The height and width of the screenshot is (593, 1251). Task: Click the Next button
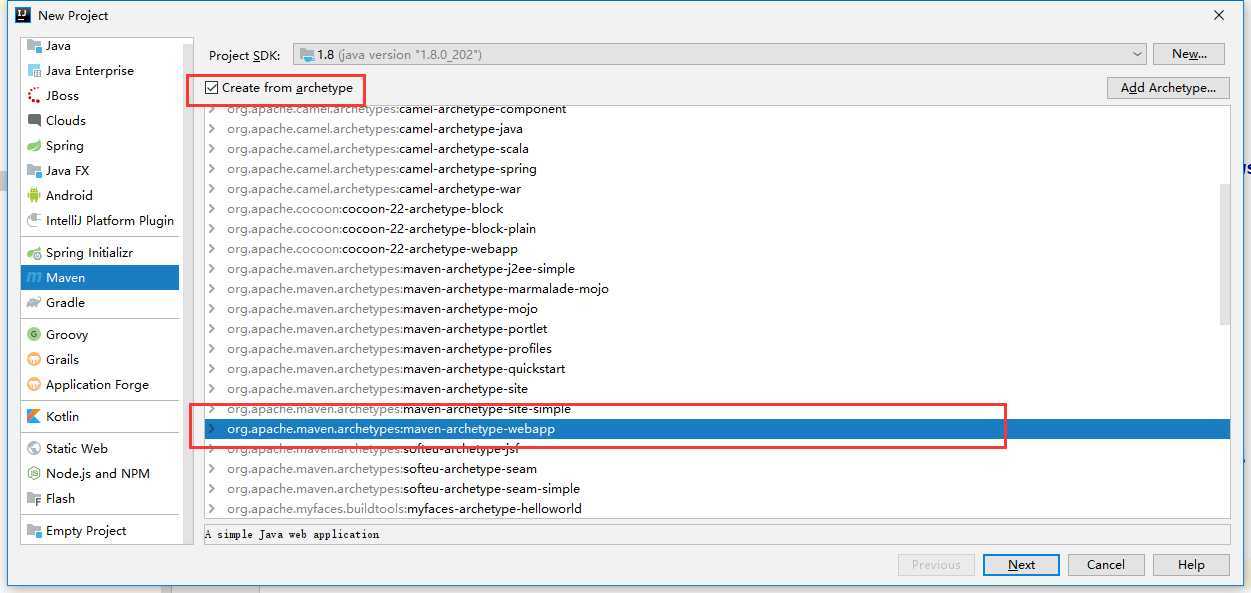(x=1021, y=565)
